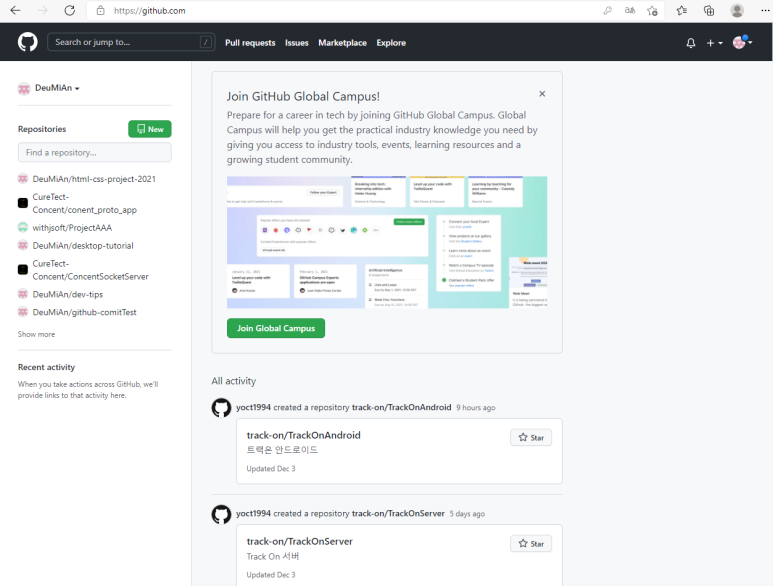This screenshot has width=773, height=586.
Task: Click avatar beside DeuMiAn/github-comitTest
Action: point(23,312)
